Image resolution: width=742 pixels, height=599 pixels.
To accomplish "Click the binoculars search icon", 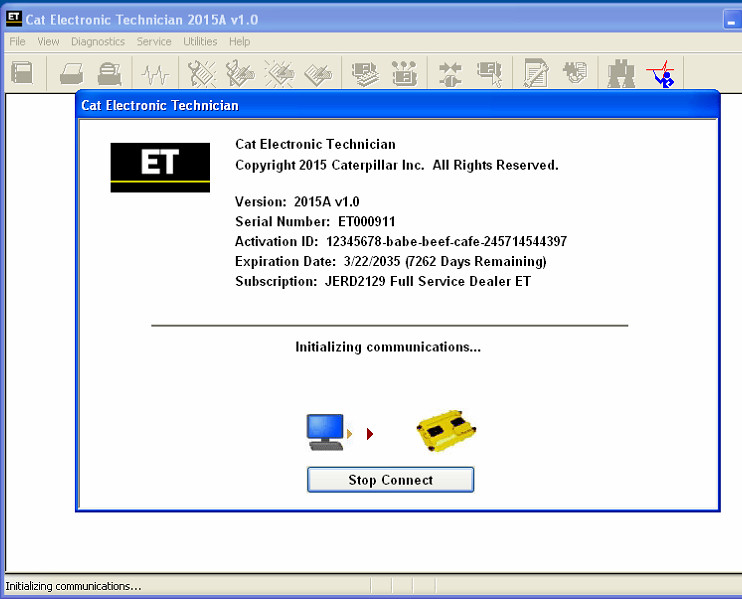I will 621,73.
